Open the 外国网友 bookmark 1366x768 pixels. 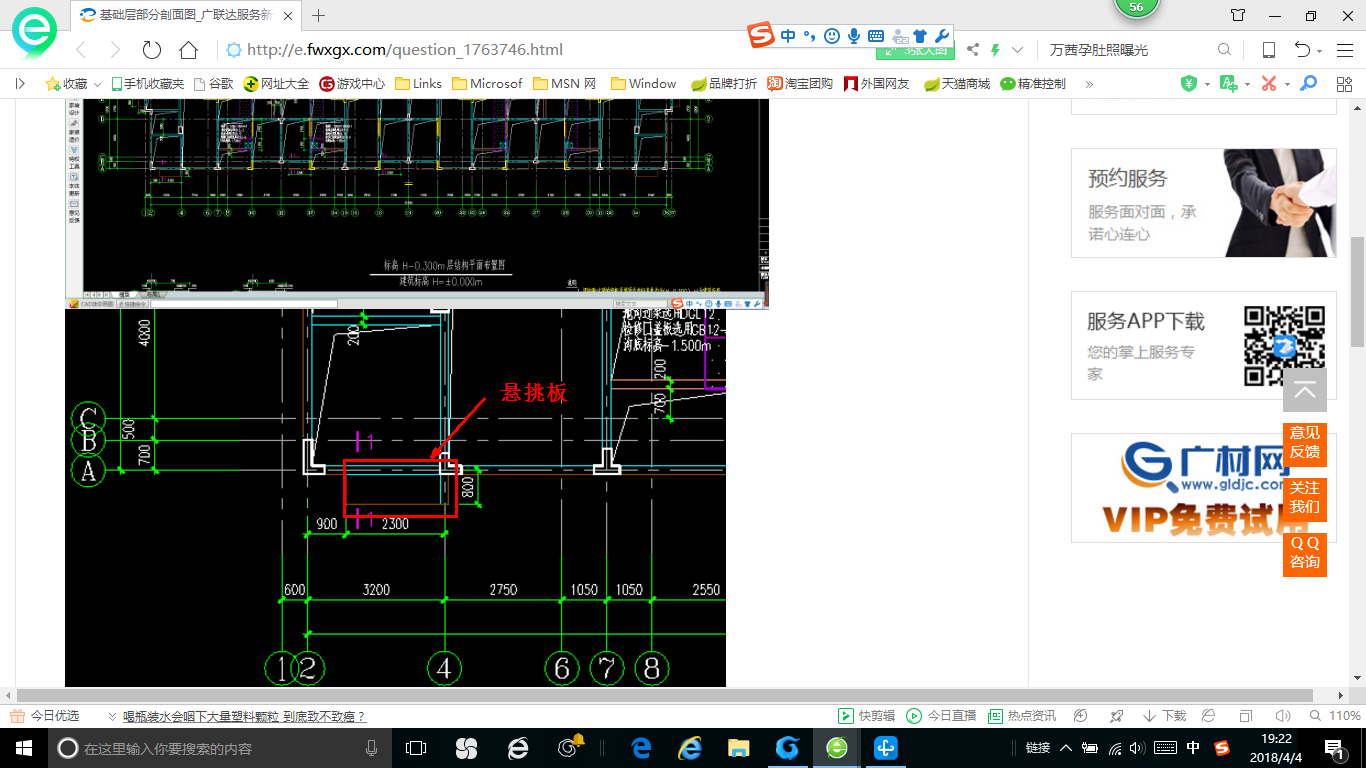(x=877, y=84)
